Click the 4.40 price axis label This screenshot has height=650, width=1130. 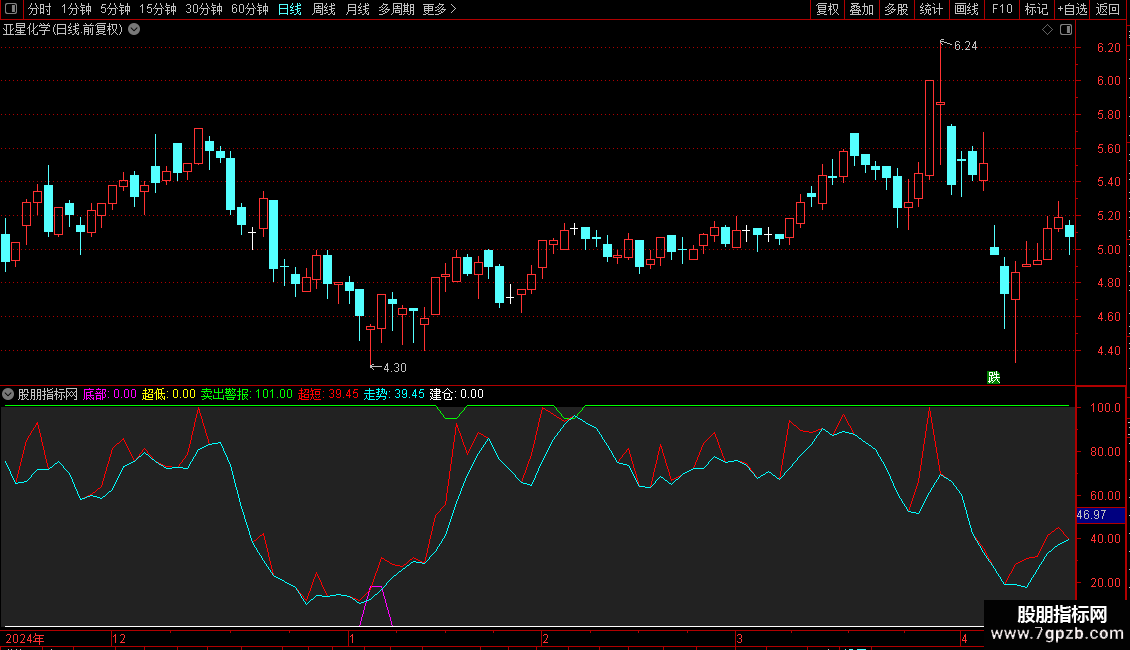tap(1108, 351)
